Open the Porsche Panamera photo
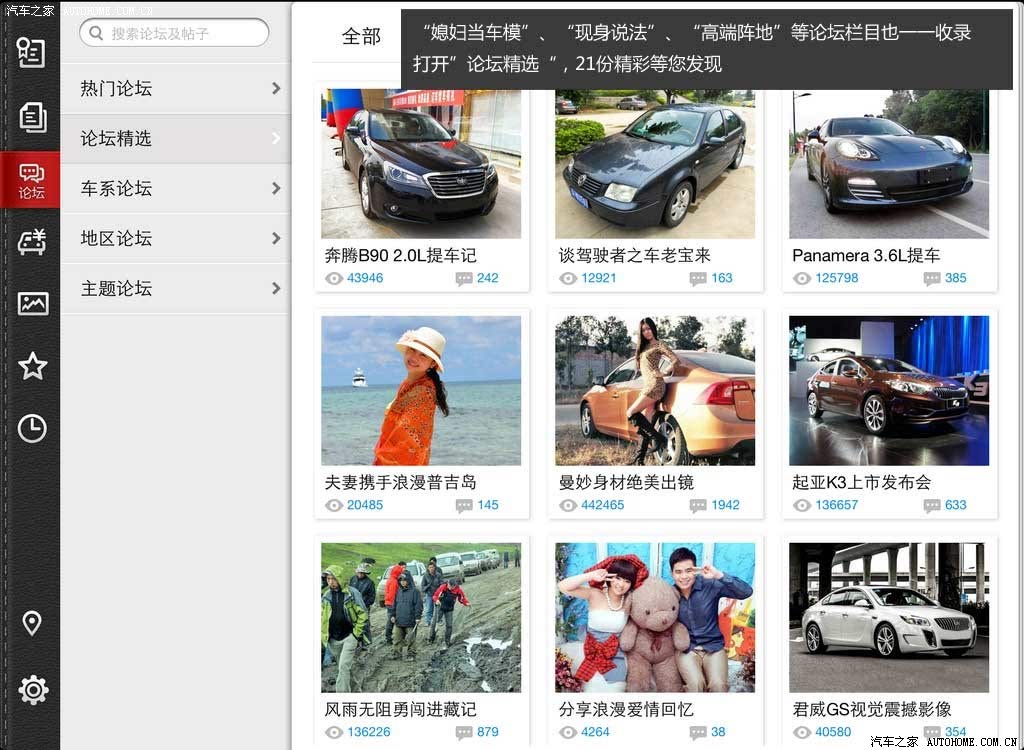1024x750 pixels. pyautogui.click(x=889, y=164)
